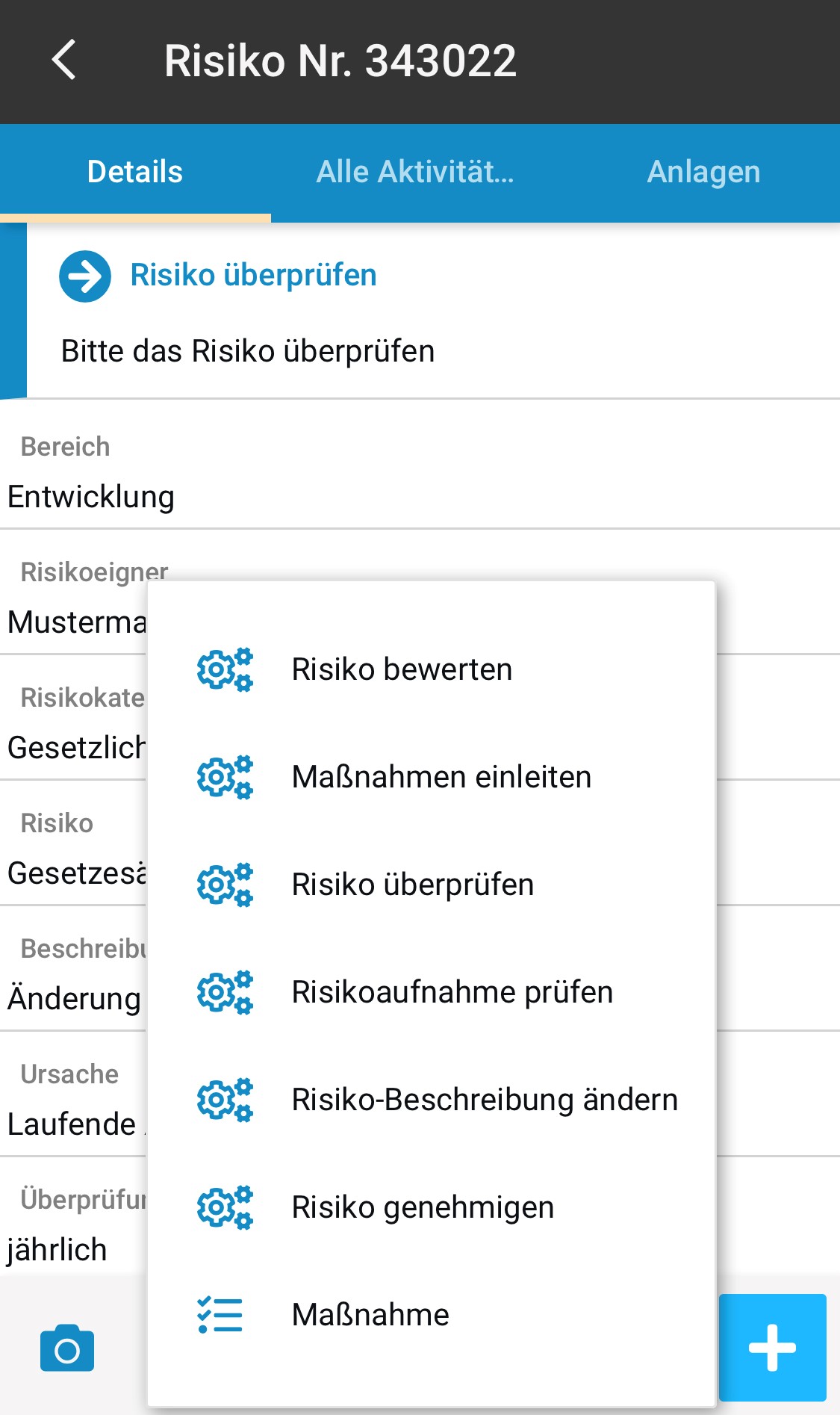Screen dimensions: 840x1415
Task: Select the Details tab
Action: (135, 172)
